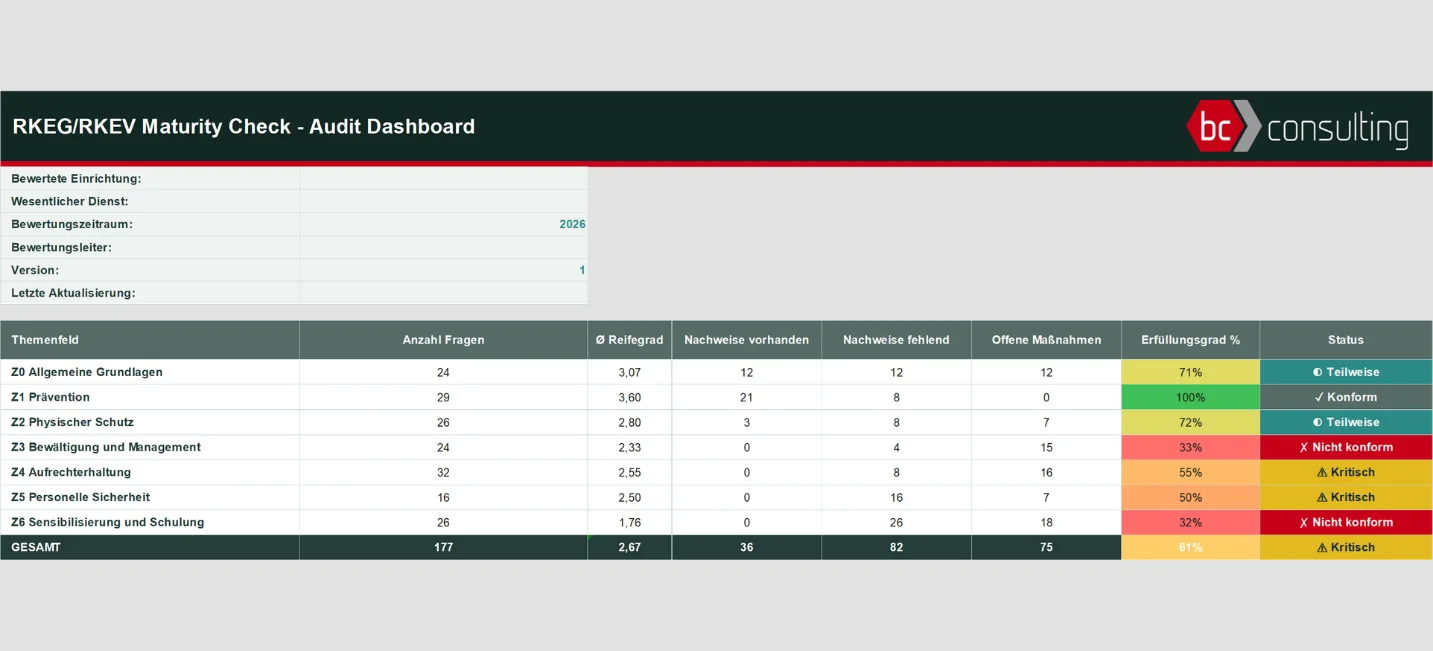Screen dimensions: 1433x651
Task: Click the 72% Erfüllungsgrad cell for Z2
Action: click(x=1190, y=422)
